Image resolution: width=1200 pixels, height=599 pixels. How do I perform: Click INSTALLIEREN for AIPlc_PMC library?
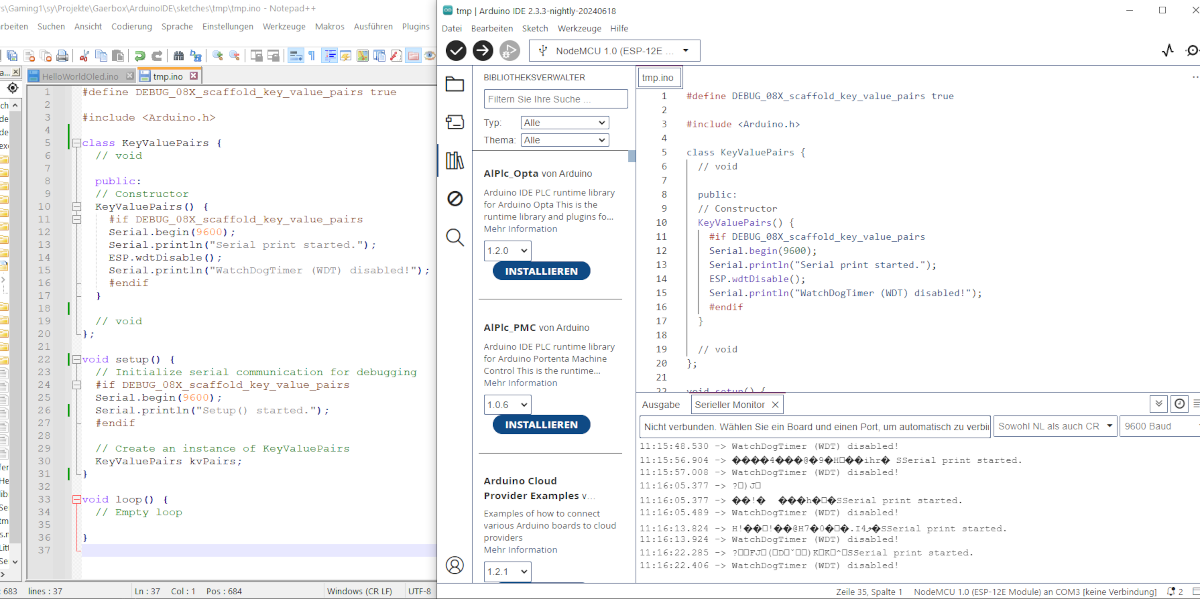pyautogui.click(x=541, y=425)
